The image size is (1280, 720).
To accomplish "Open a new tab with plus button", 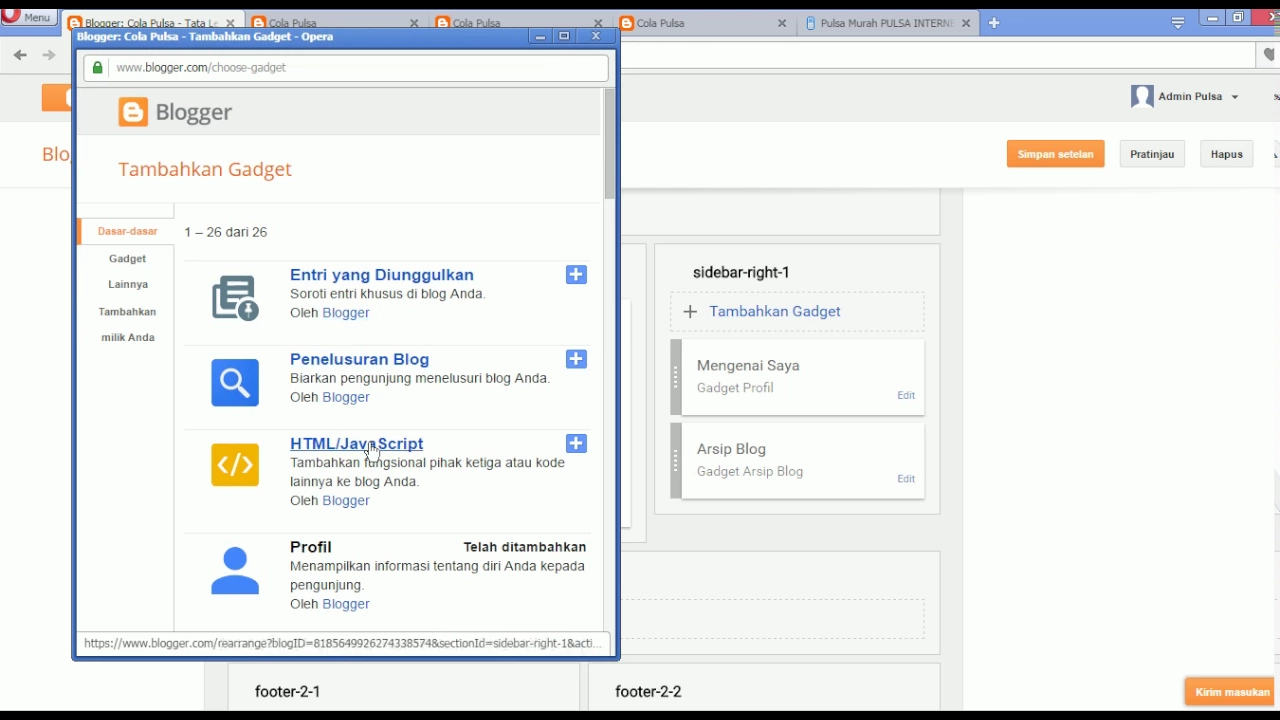I will coord(993,23).
